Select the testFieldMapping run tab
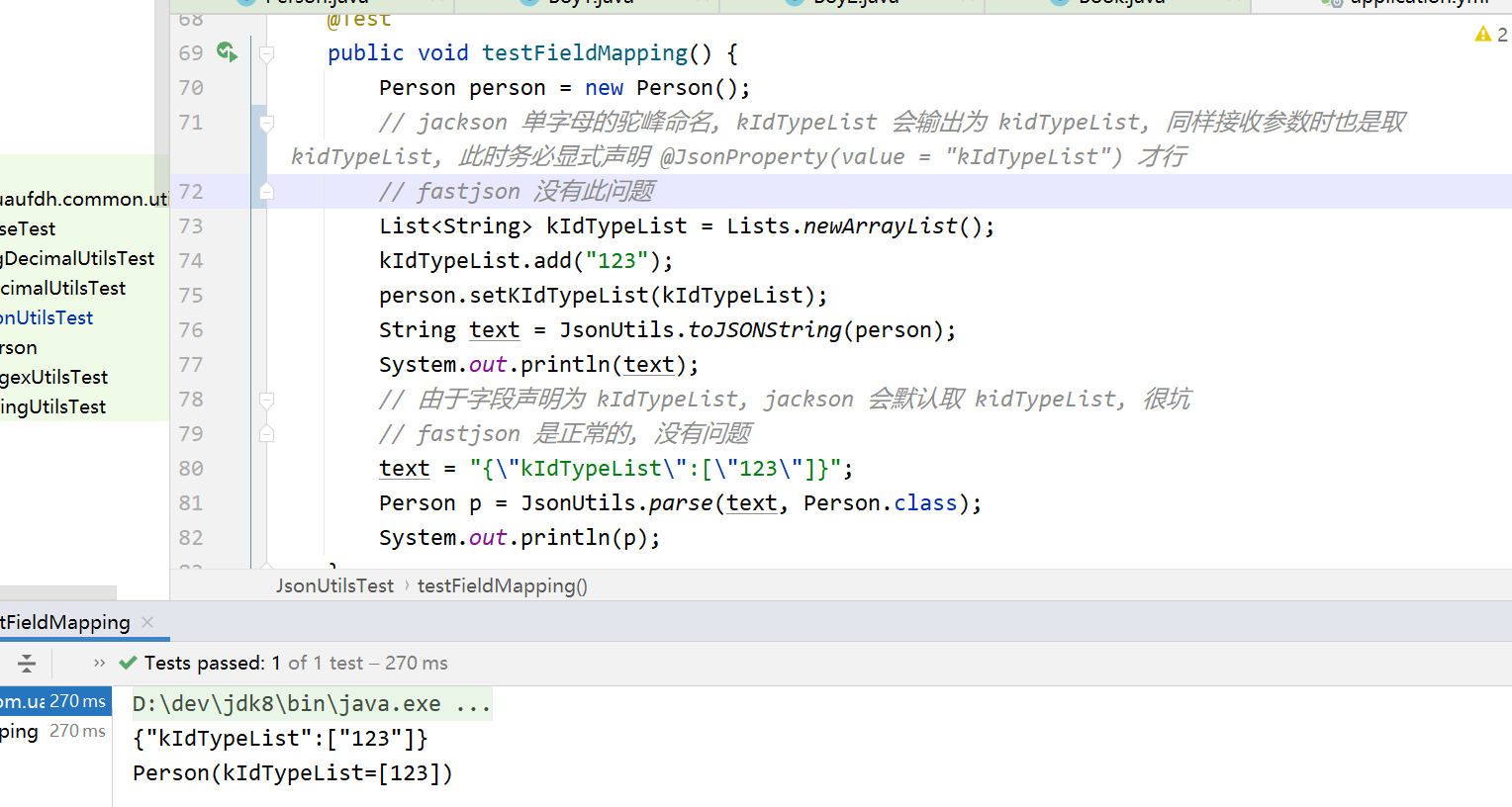 point(65,622)
